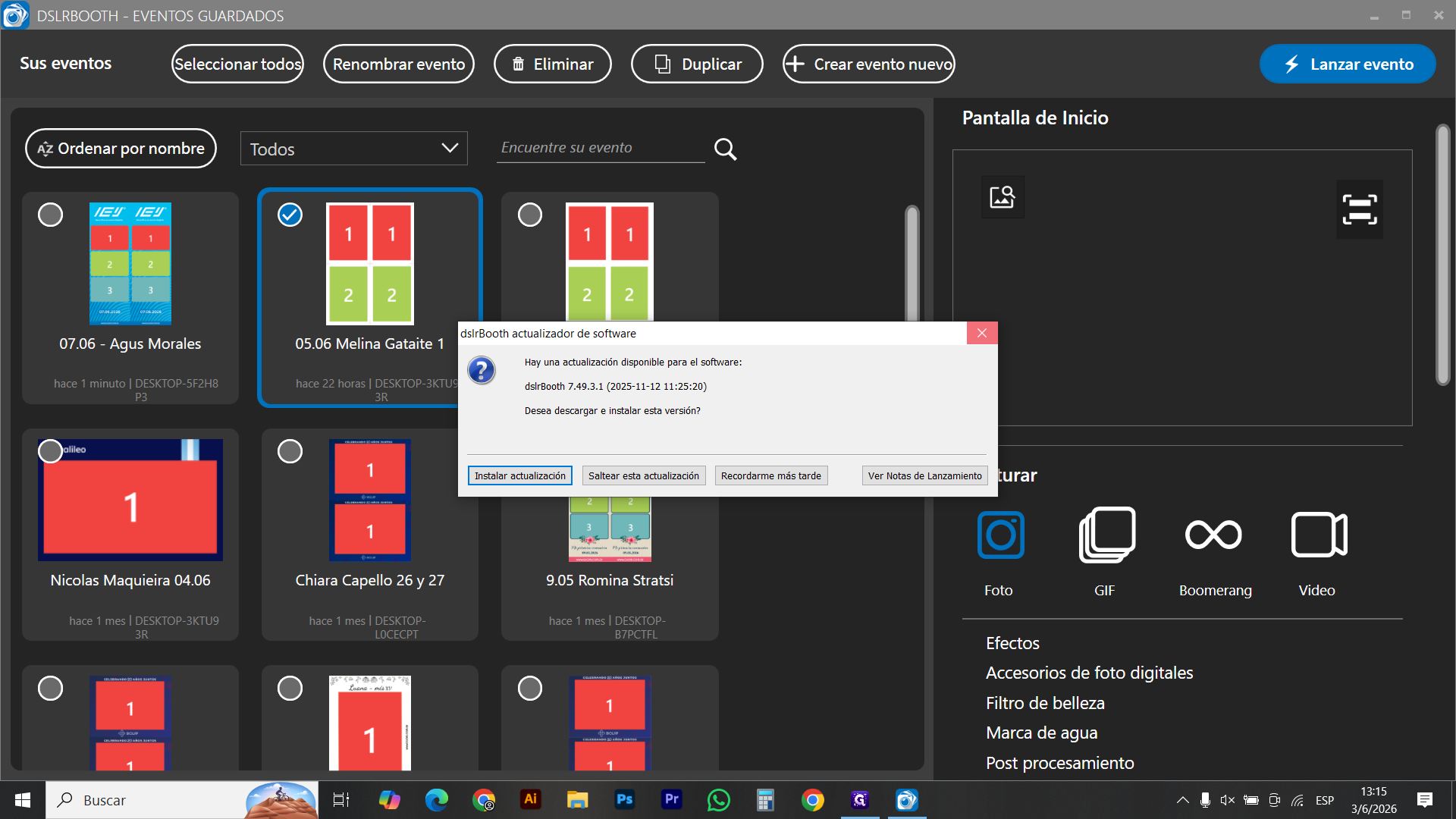Open the Filtro de belleza section
The image size is (1456, 819).
click(x=1045, y=703)
